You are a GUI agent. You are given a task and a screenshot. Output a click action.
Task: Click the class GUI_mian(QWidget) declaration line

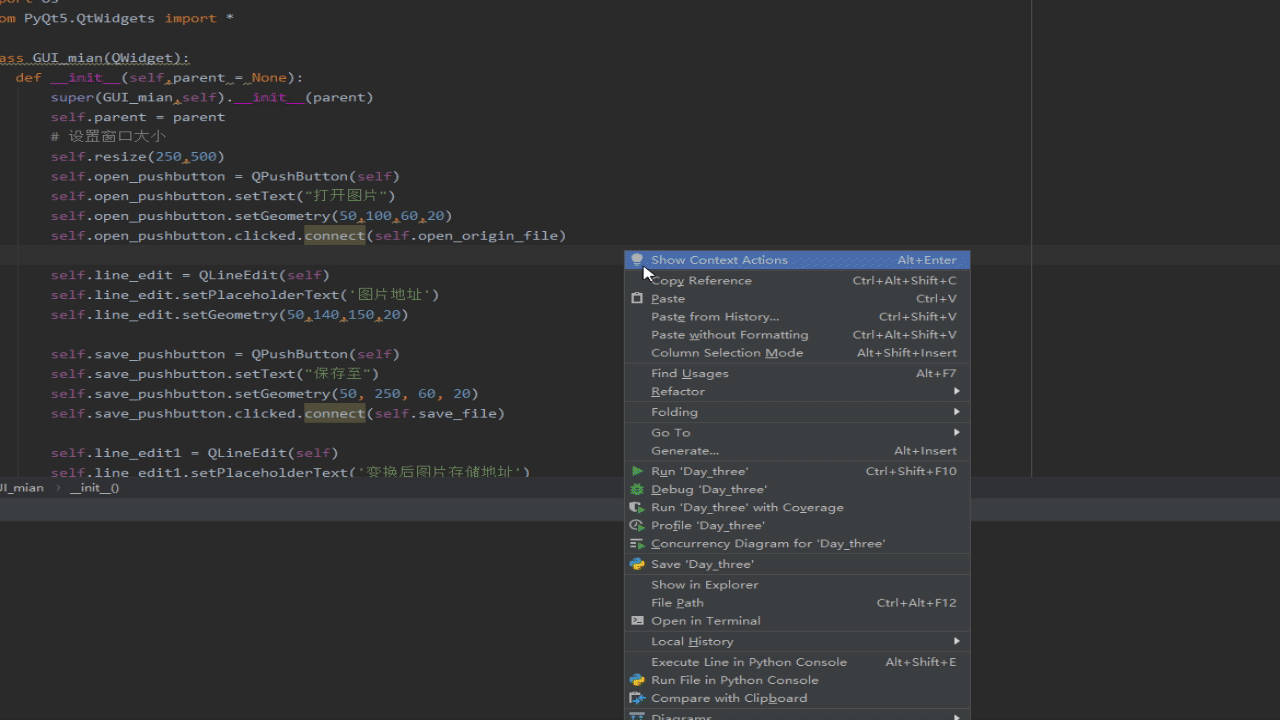[x=94, y=58]
